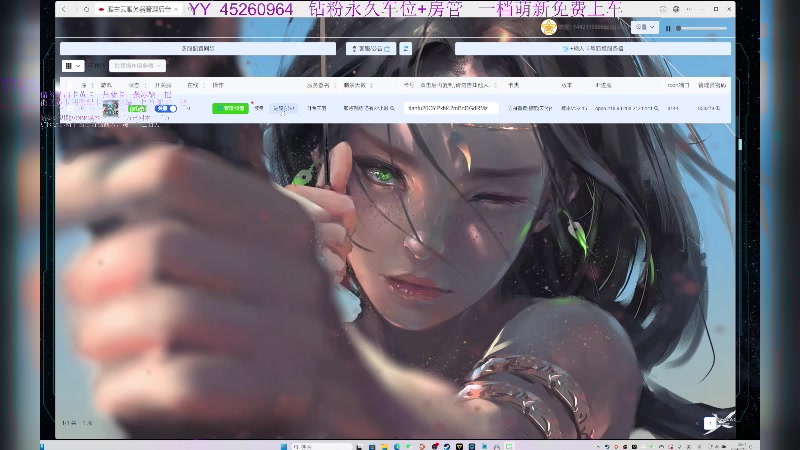Open the batch operations dropdown
This screenshot has height=450, width=800.
pos(137,66)
